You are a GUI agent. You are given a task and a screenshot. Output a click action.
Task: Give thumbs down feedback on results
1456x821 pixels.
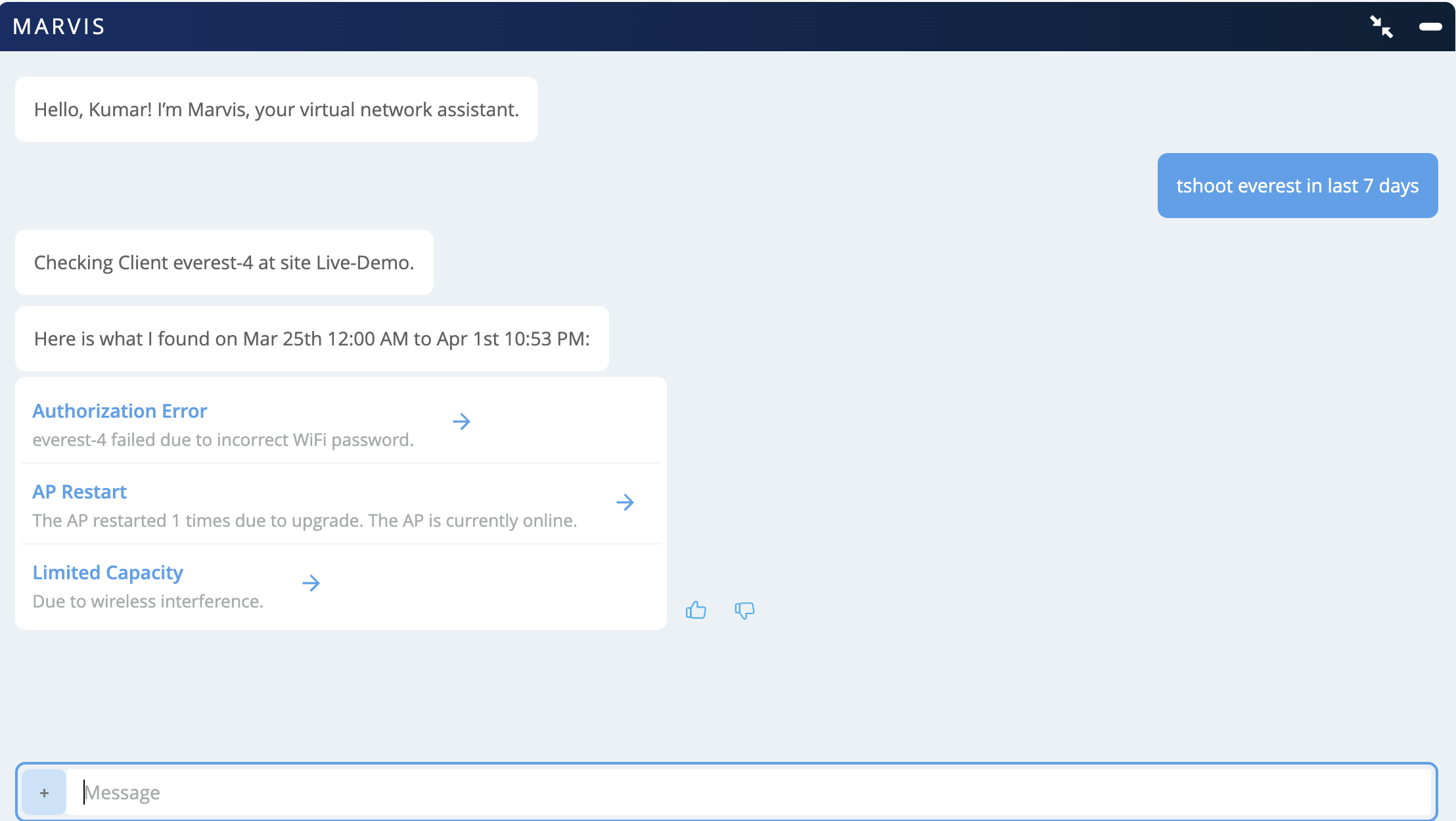tap(744, 610)
